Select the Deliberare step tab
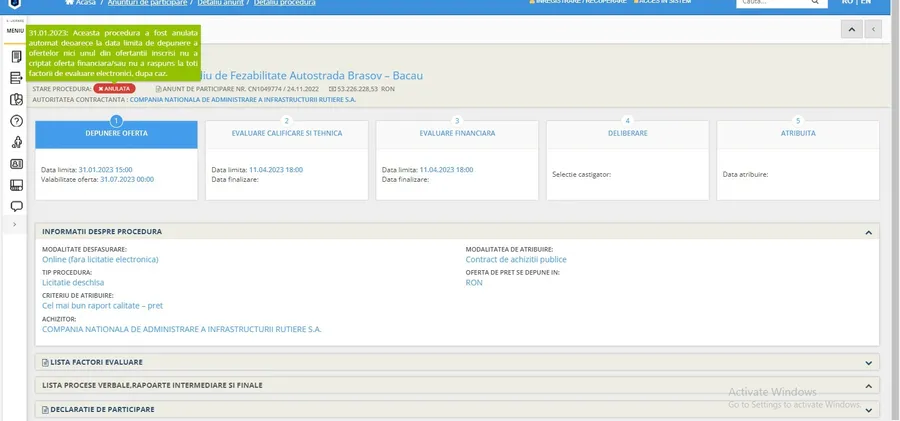The height and width of the screenshot is (421, 900). point(627,133)
